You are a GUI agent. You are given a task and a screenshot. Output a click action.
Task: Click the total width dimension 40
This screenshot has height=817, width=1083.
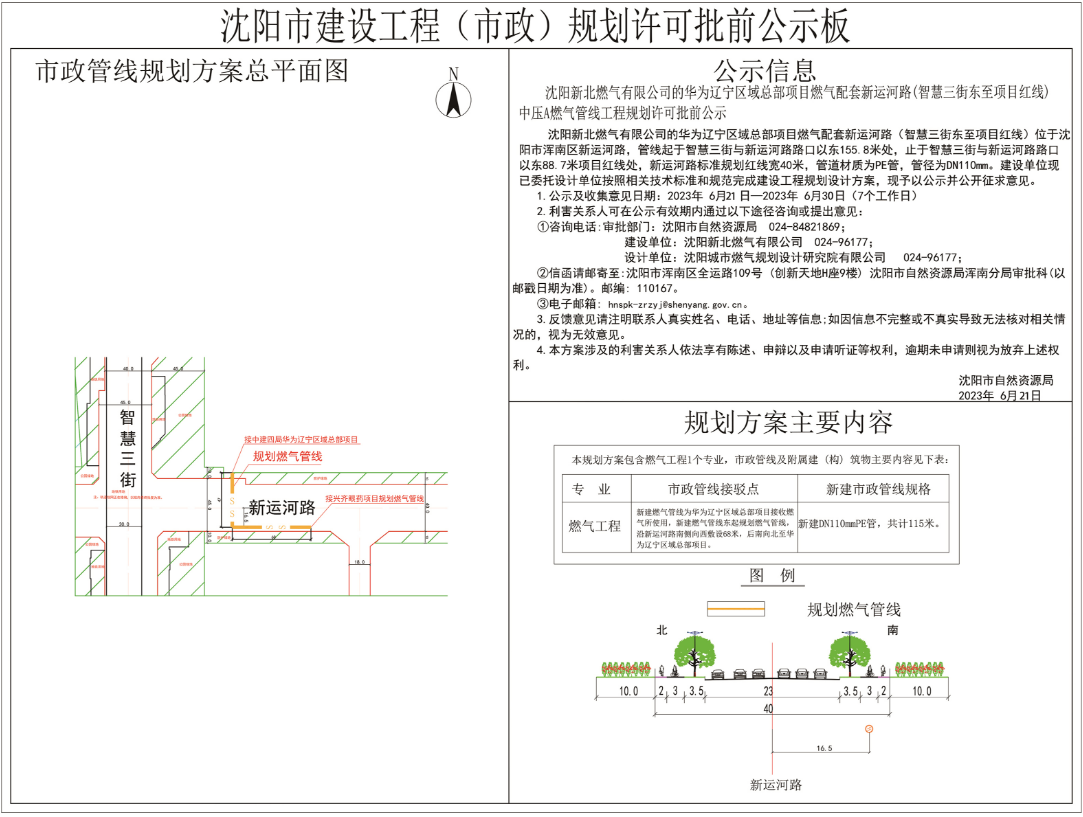coord(768,708)
